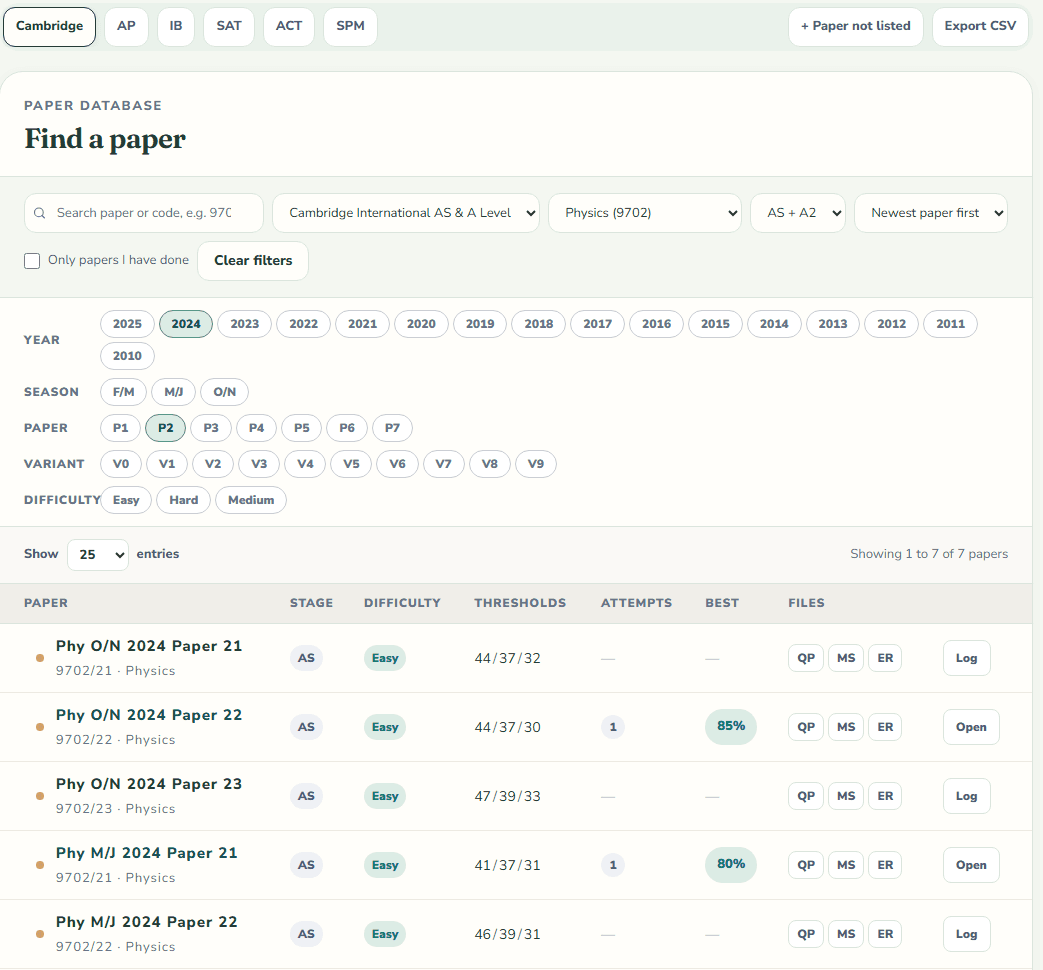Export the list as CSV
Image resolution: width=1043 pixels, height=970 pixels.
pos(980,27)
